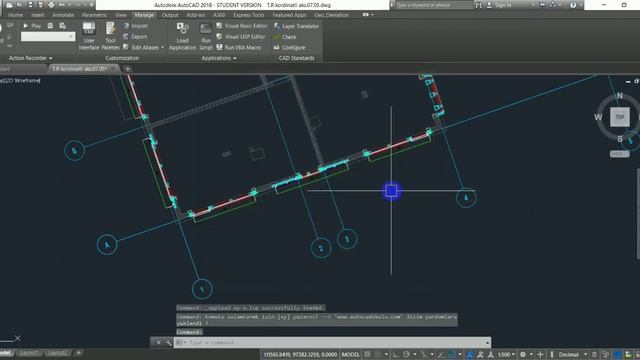Toggle the grid display in status bar
This screenshot has width=640, height=360.
point(367,354)
